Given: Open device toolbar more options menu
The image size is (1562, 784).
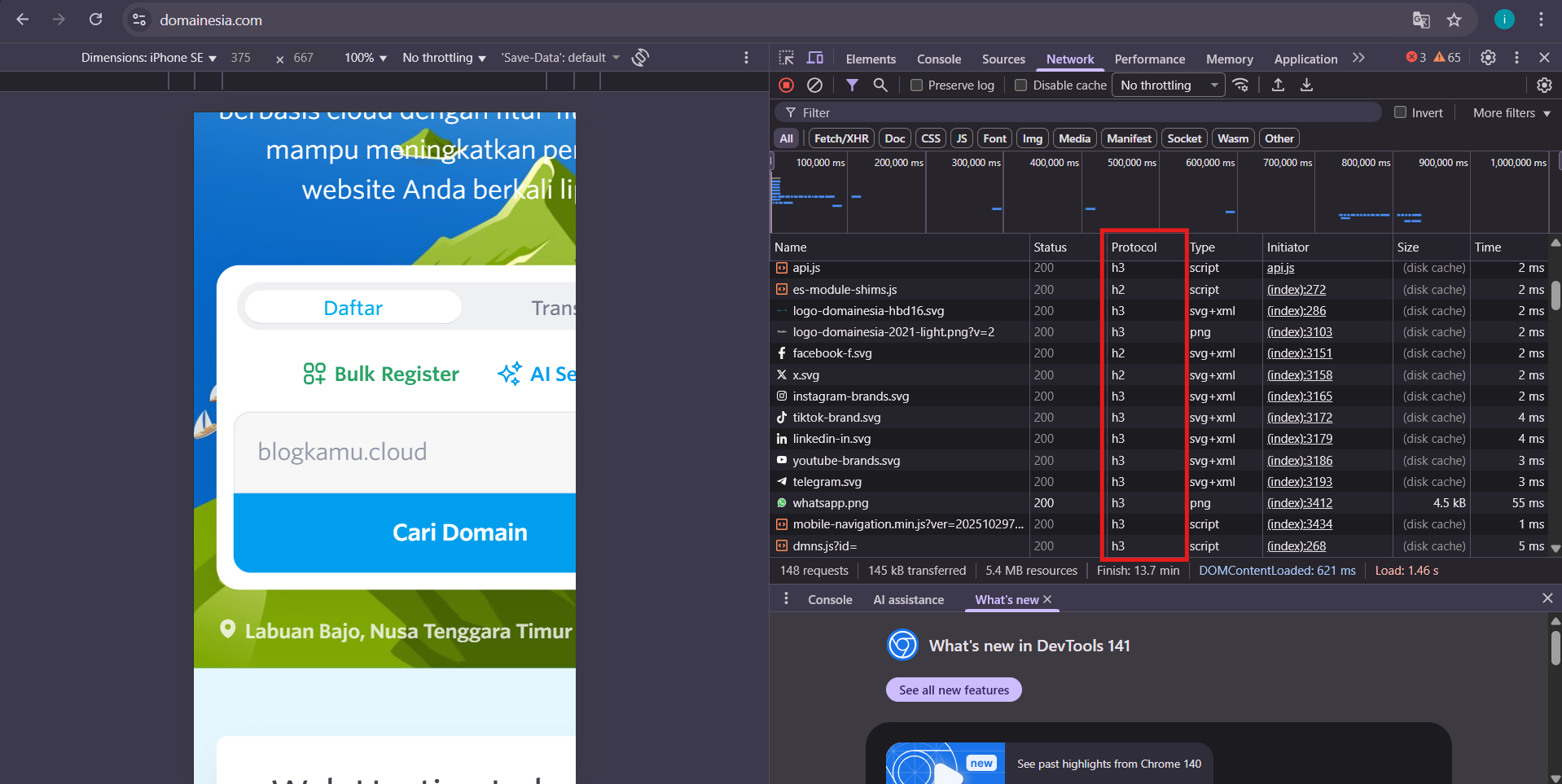Looking at the screenshot, I should tap(746, 57).
